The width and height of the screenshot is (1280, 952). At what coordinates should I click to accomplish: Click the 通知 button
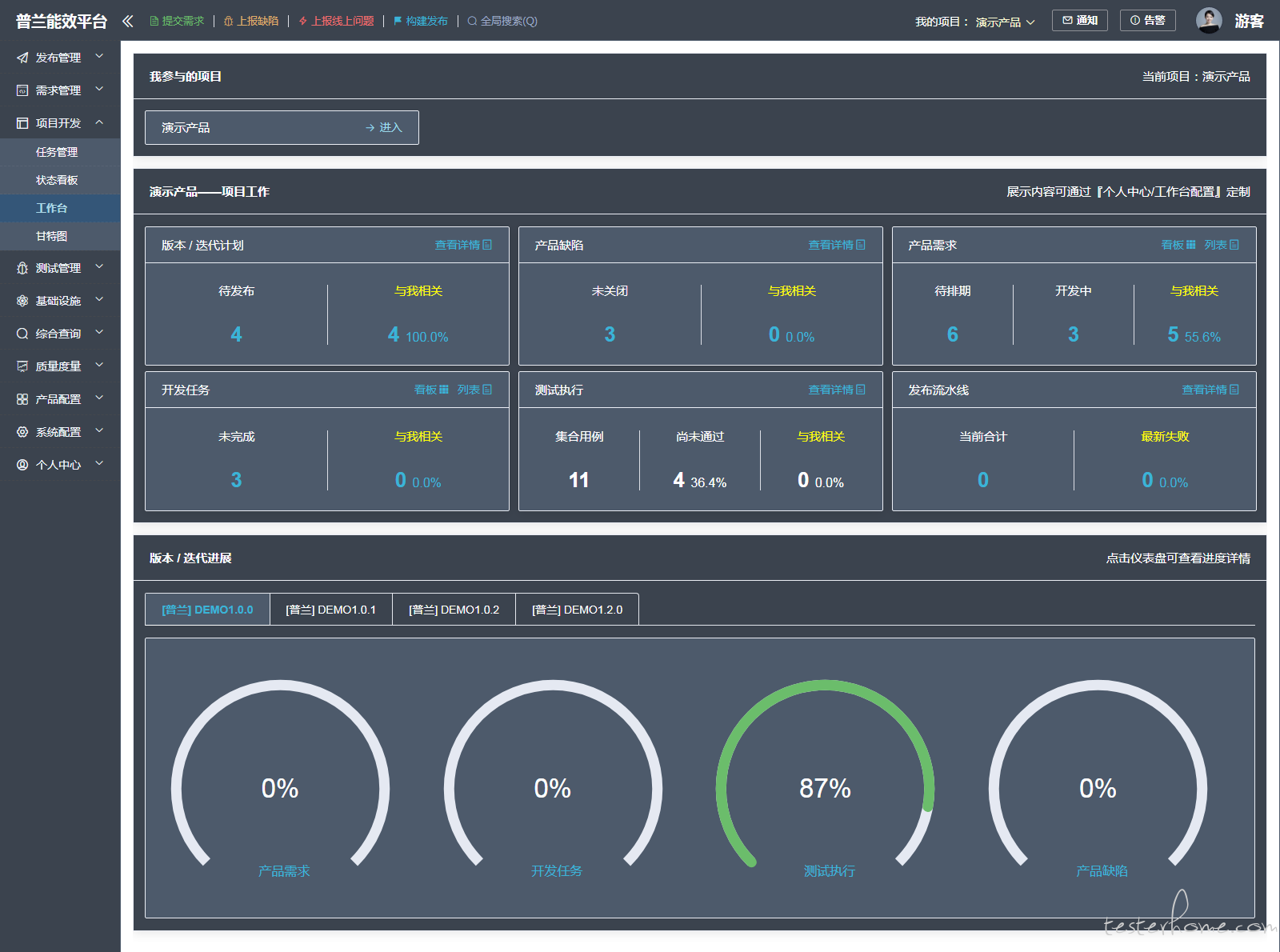tap(1080, 21)
